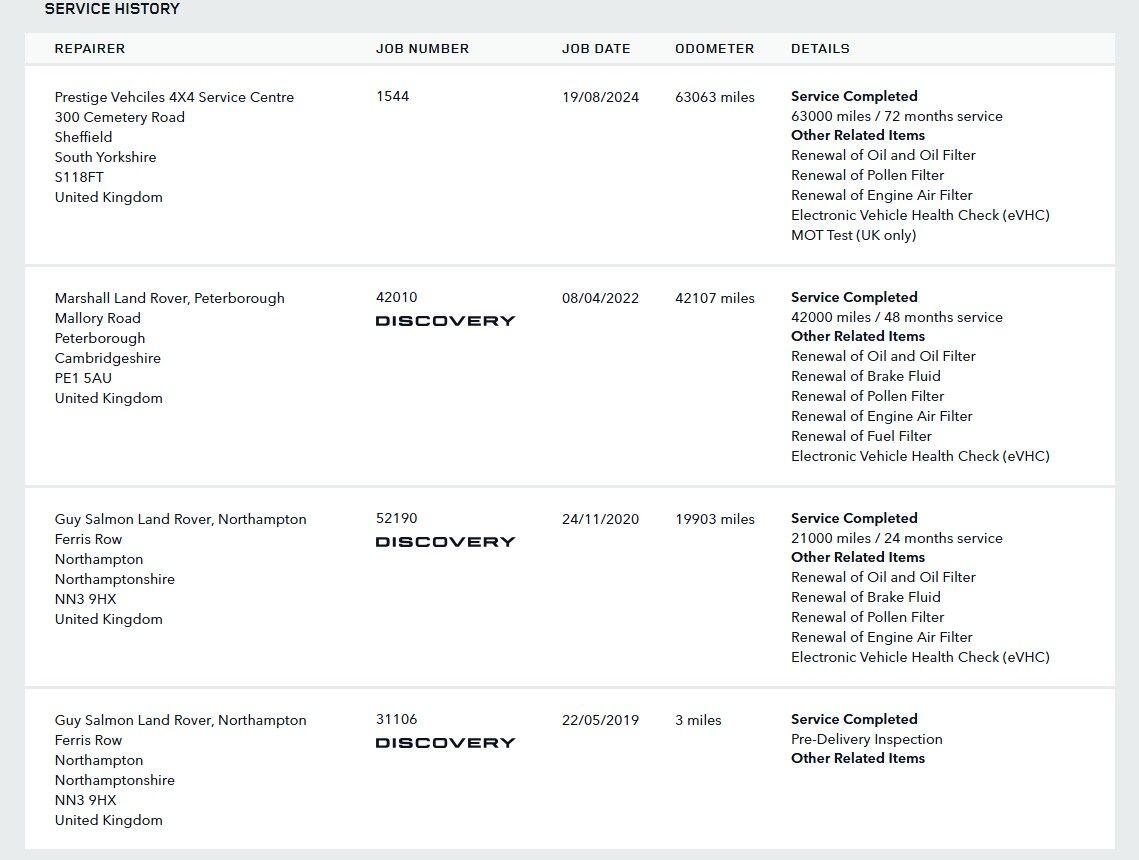Open Marshall Land Rover, Peterborough repairer name
This screenshot has width=1139, height=860.
pyautogui.click(x=169, y=298)
